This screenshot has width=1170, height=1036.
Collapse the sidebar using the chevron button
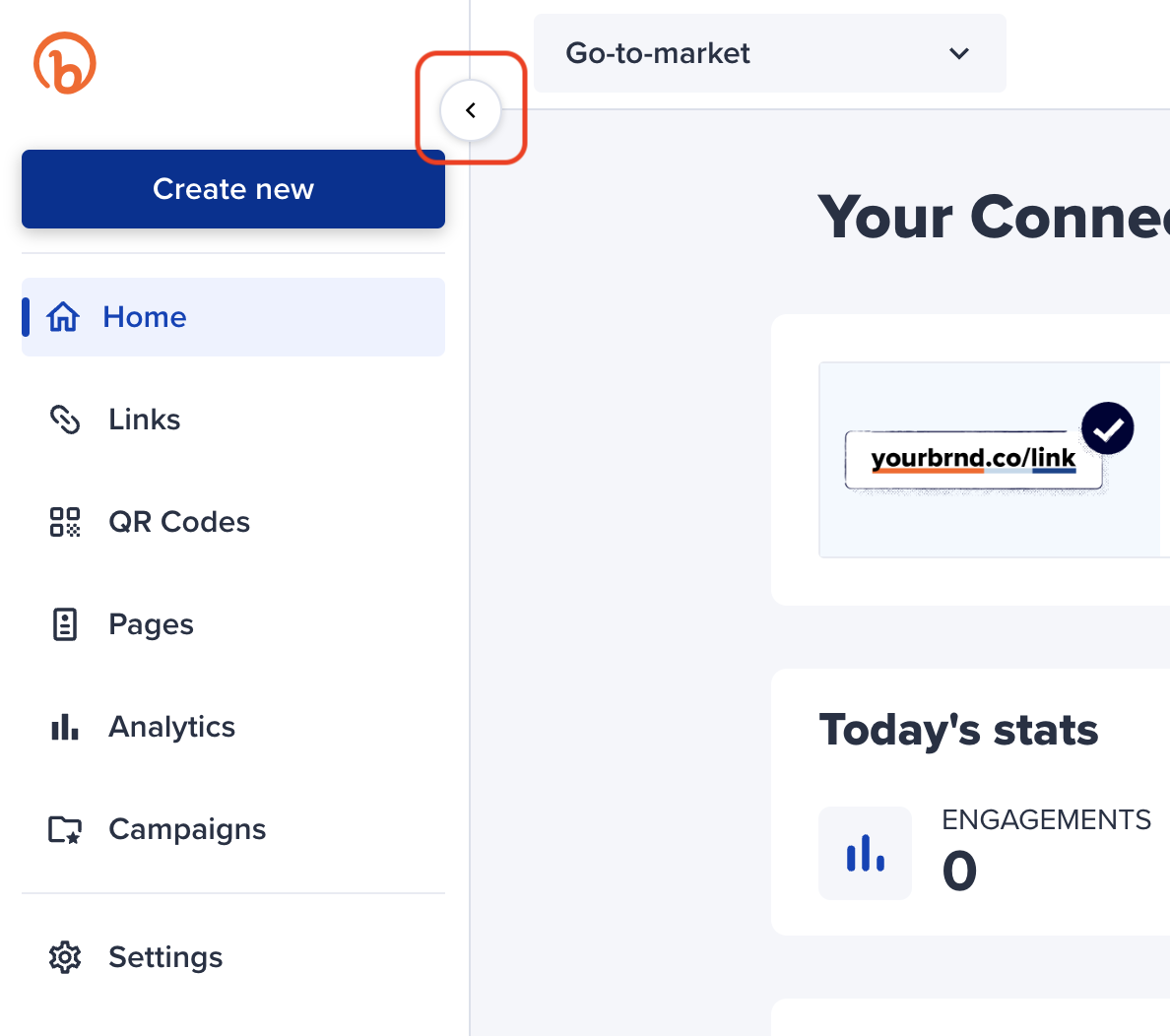coord(471,110)
